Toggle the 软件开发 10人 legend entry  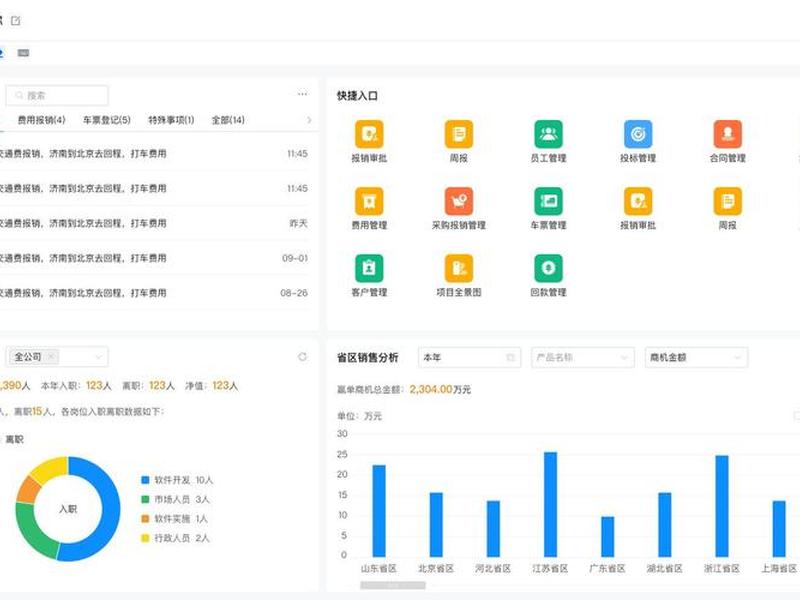pyautogui.click(x=177, y=480)
